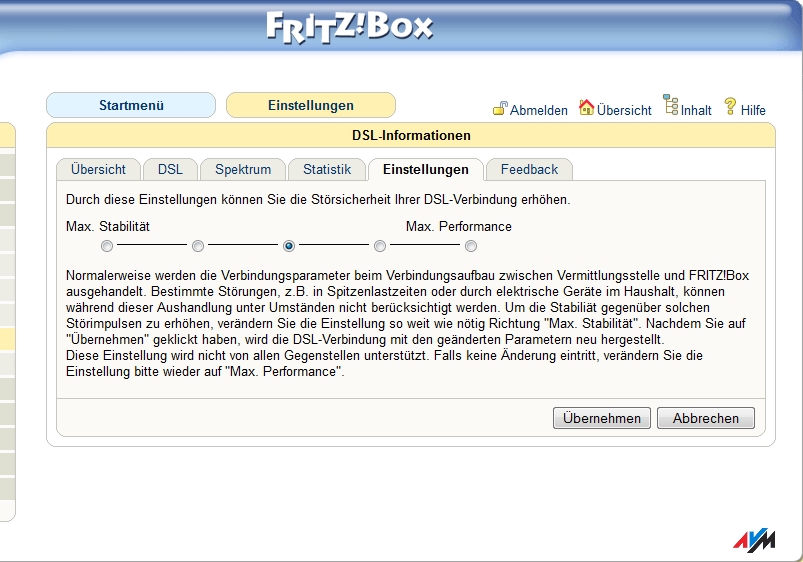Select the Max. Stabilität radio button

[x=107, y=246]
